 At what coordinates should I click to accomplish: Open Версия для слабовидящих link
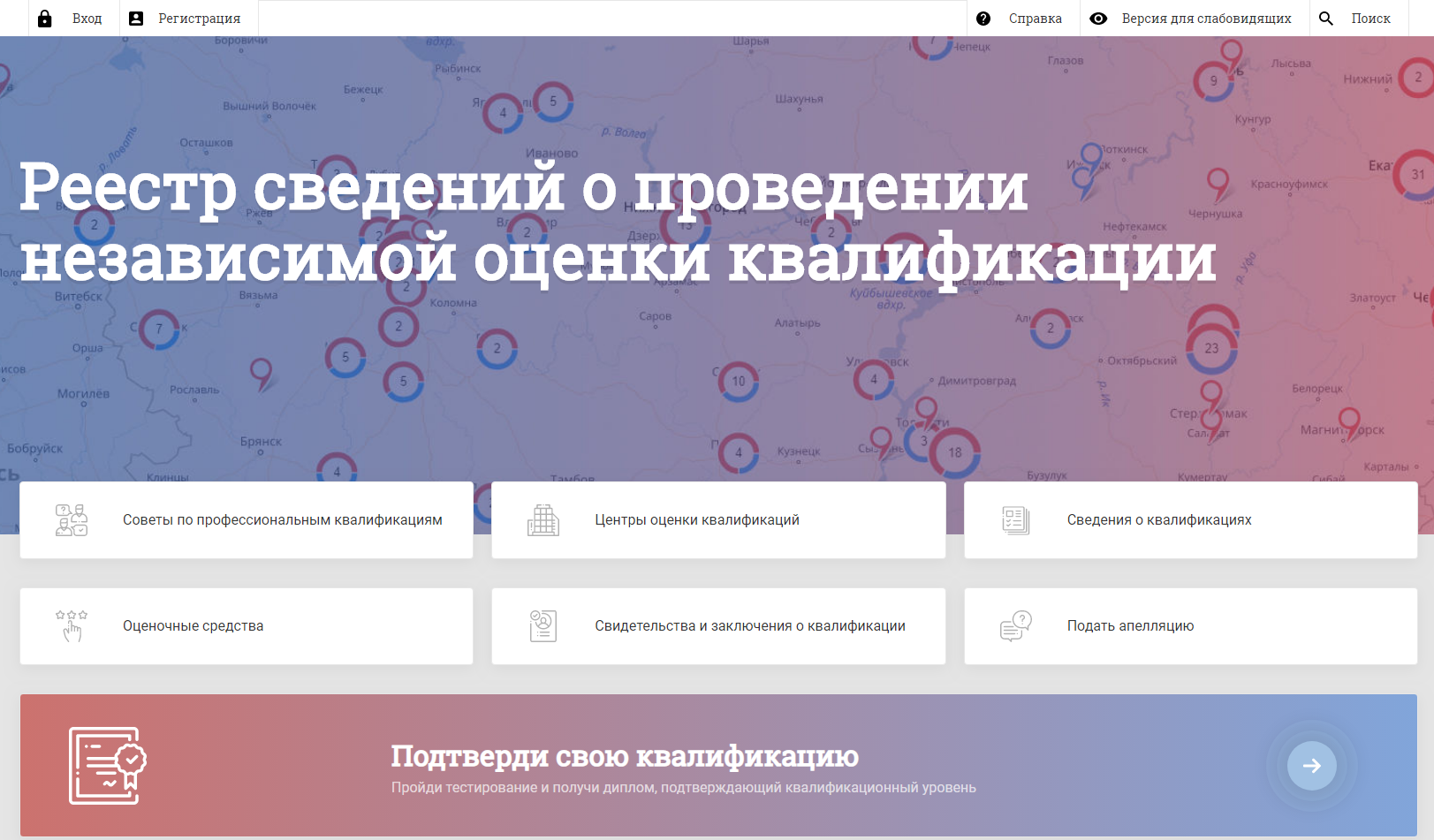[x=1206, y=19]
